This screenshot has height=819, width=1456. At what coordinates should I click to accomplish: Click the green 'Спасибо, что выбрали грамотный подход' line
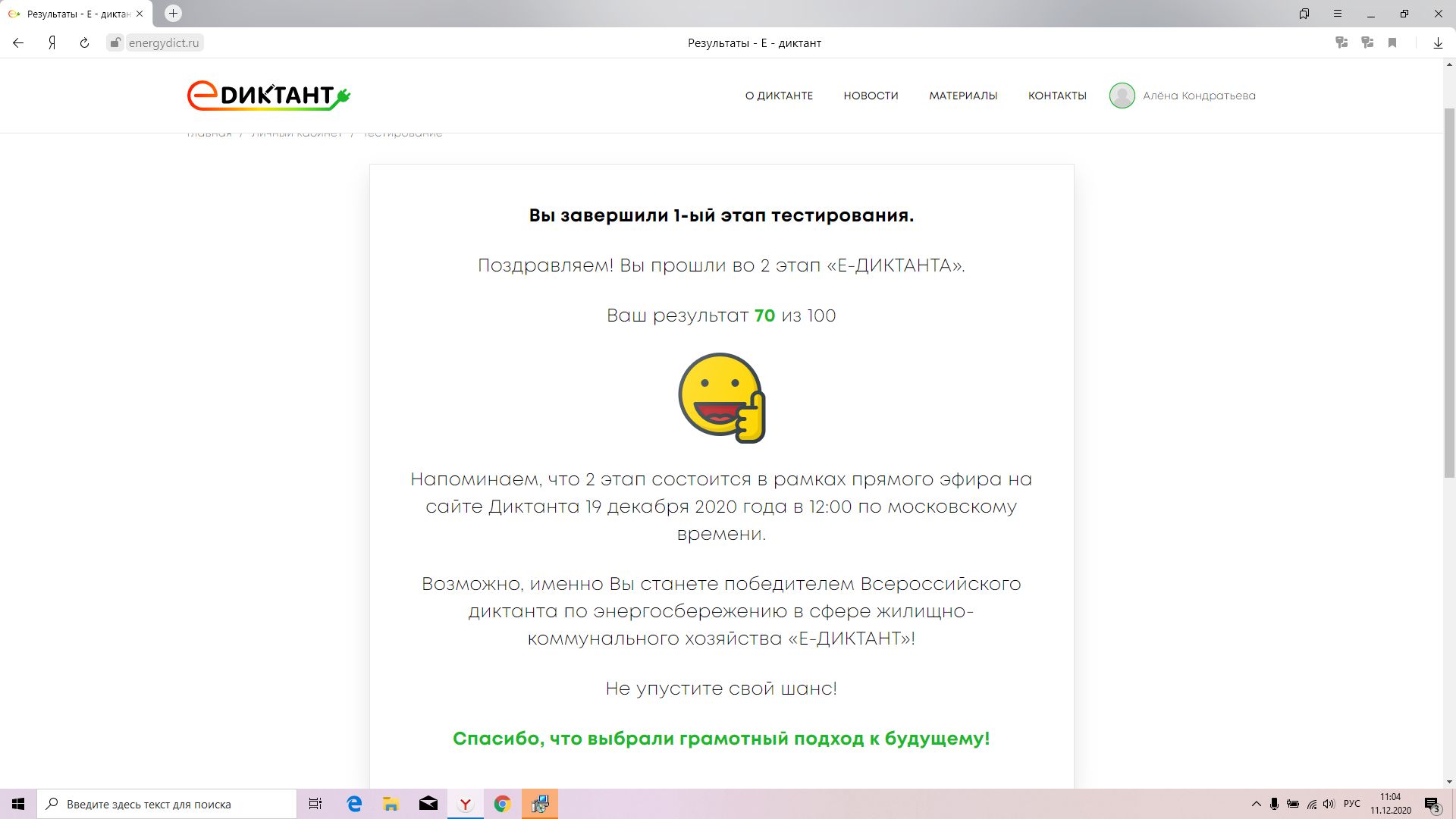point(721,739)
